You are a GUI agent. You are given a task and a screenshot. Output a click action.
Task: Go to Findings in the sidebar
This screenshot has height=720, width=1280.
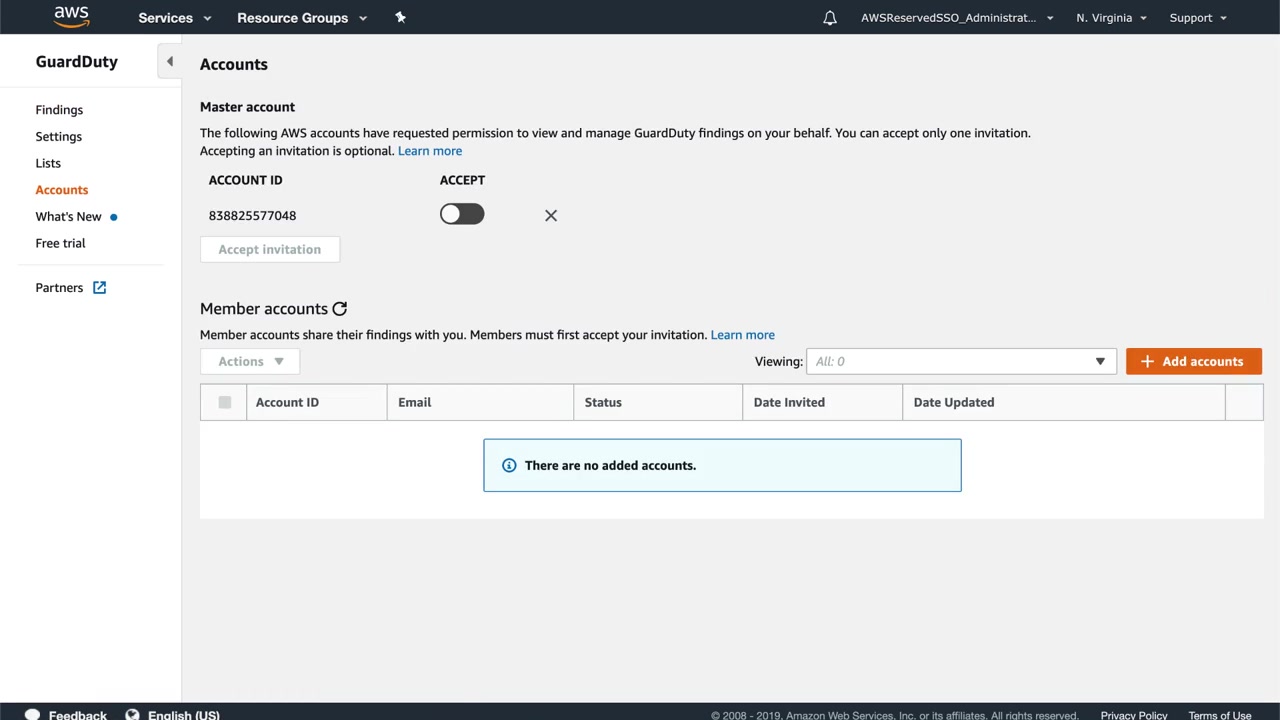(x=59, y=110)
